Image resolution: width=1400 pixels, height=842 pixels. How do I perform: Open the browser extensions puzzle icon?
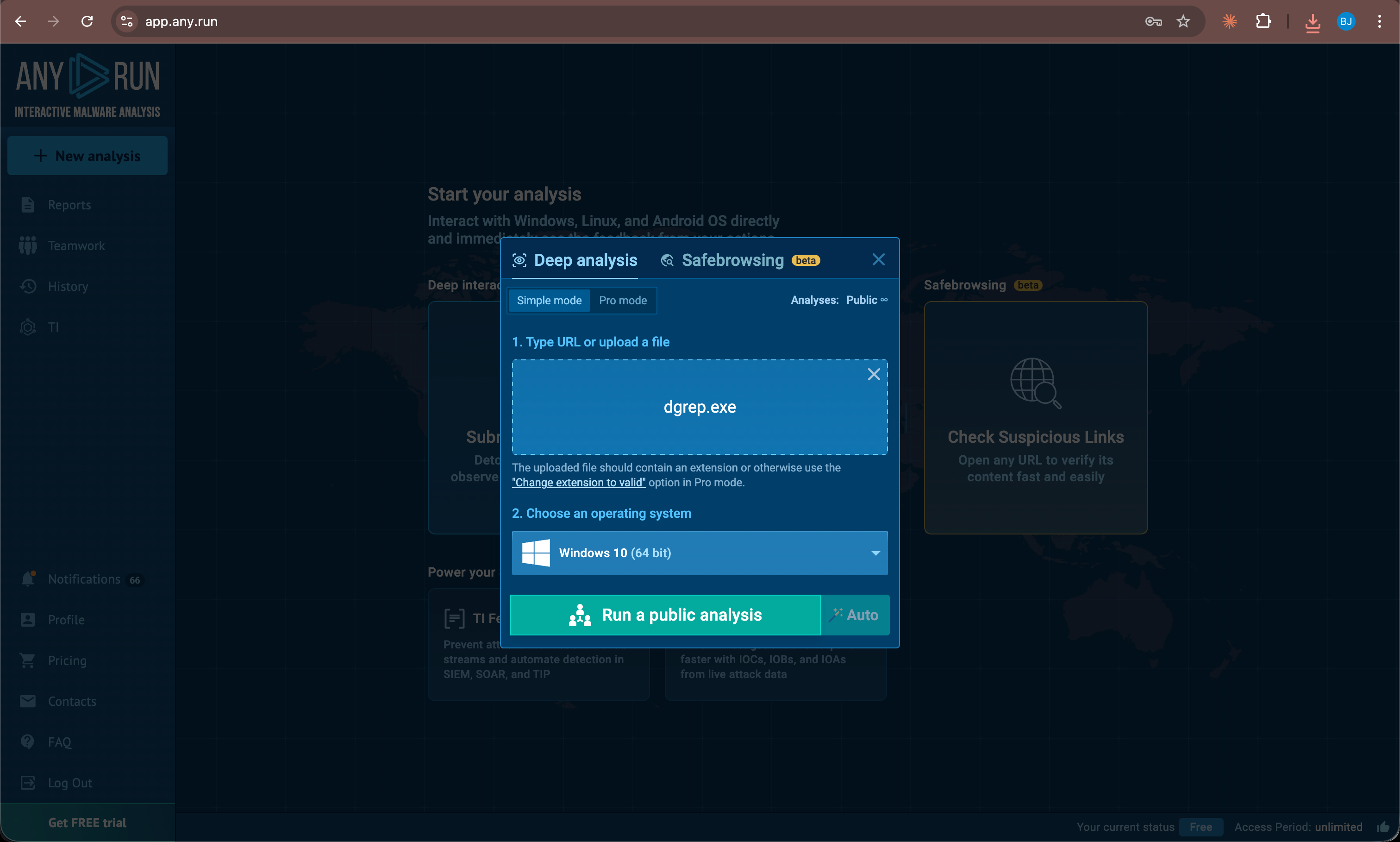[x=1263, y=22]
